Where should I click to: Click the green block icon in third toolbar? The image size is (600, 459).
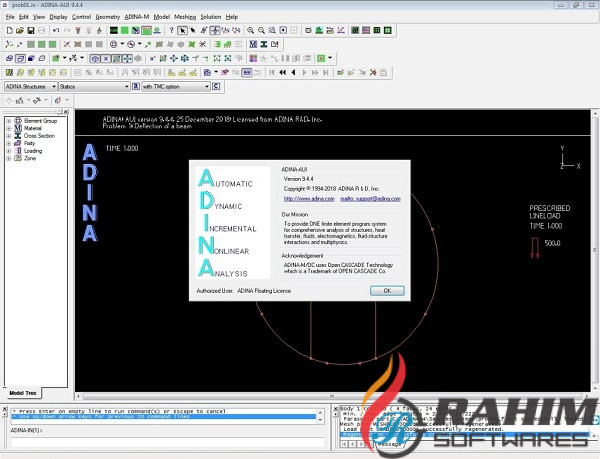coord(56,58)
